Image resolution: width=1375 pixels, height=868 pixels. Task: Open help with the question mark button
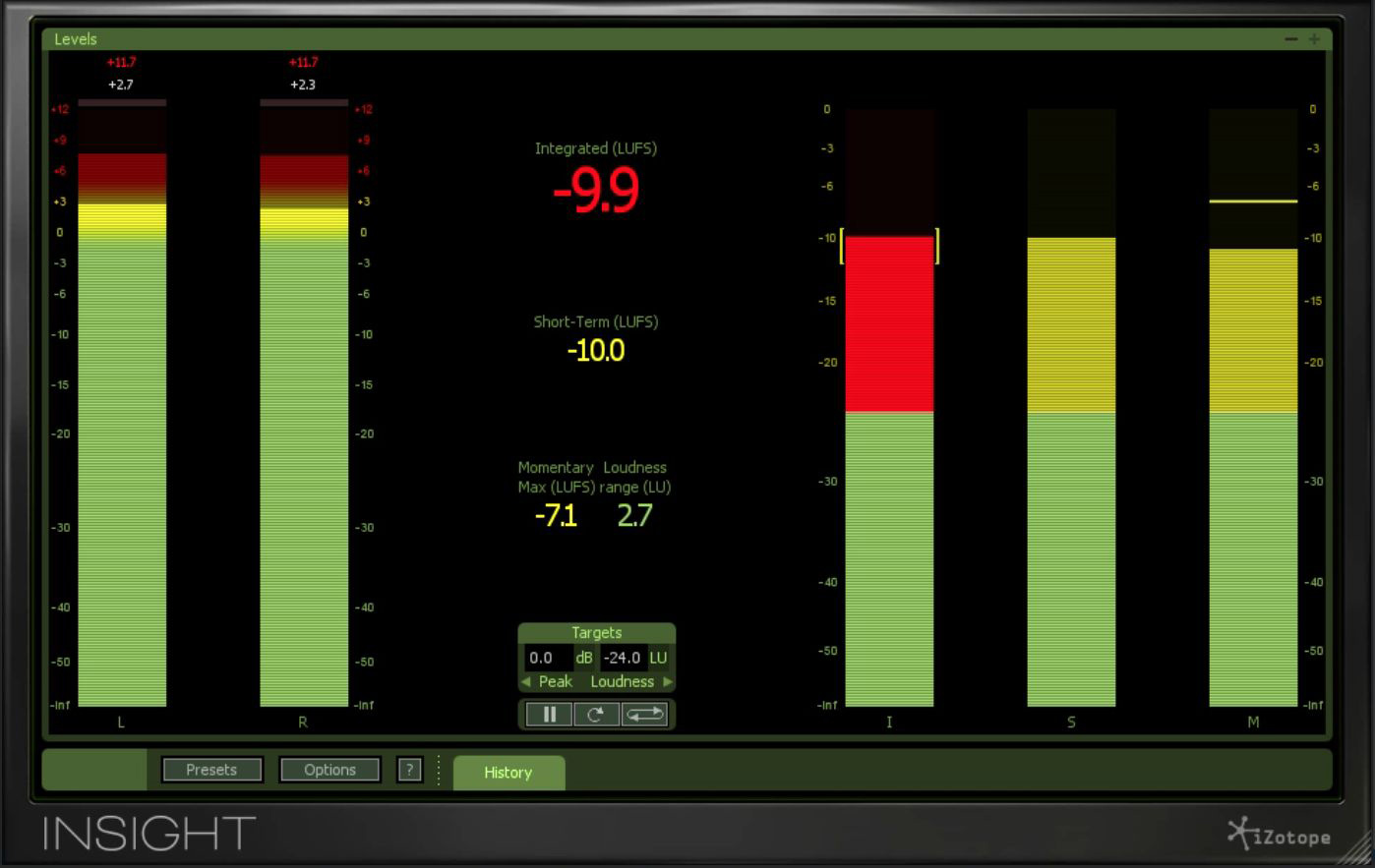(x=409, y=770)
